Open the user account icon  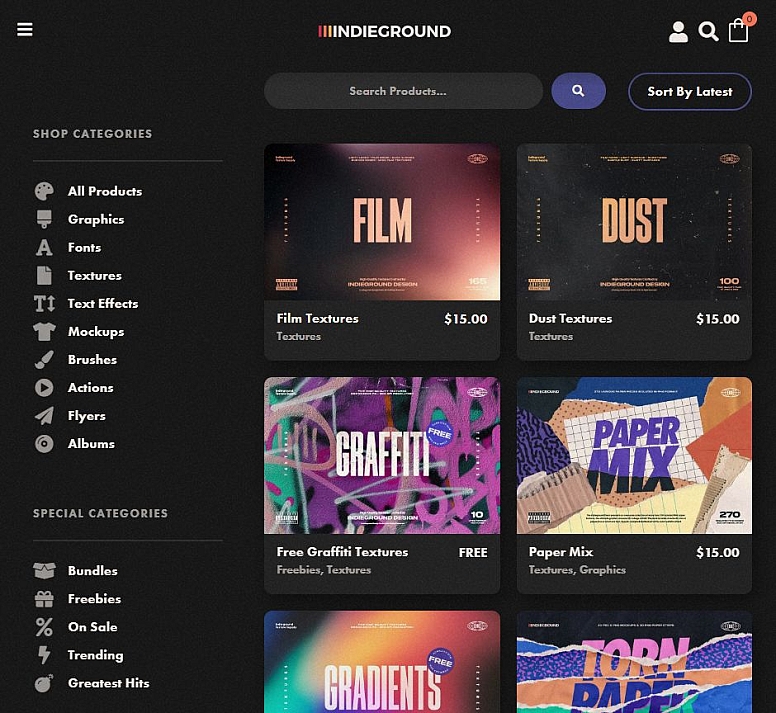coord(678,32)
